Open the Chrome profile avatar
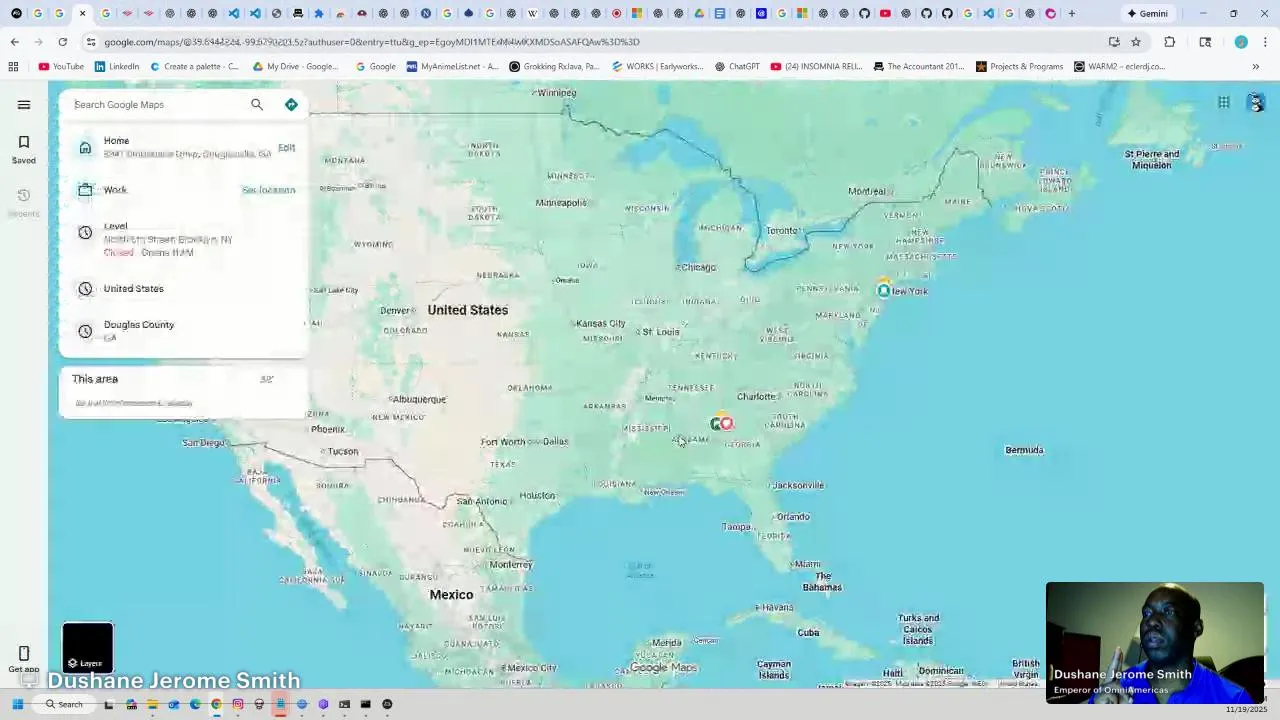Viewport: 1280px width, 720px height. tap(1241, 42)
